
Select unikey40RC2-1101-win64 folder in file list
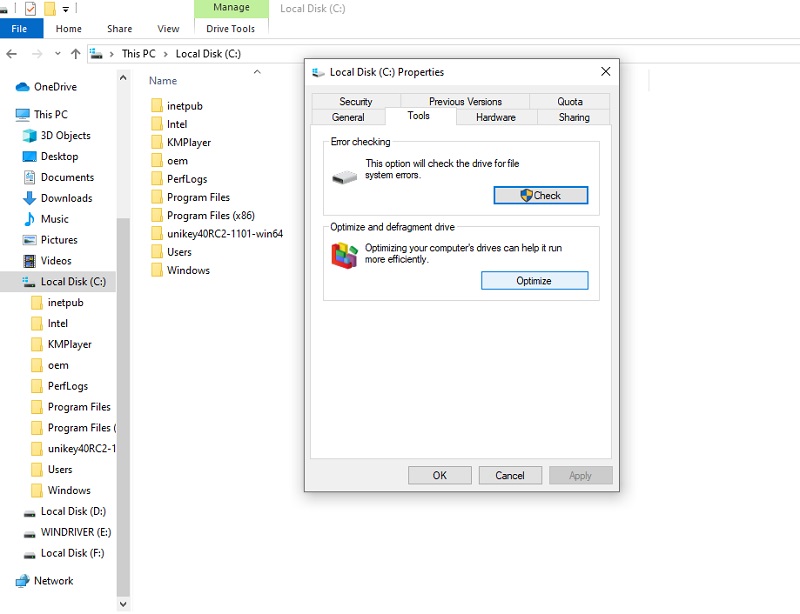coord(225,234)
